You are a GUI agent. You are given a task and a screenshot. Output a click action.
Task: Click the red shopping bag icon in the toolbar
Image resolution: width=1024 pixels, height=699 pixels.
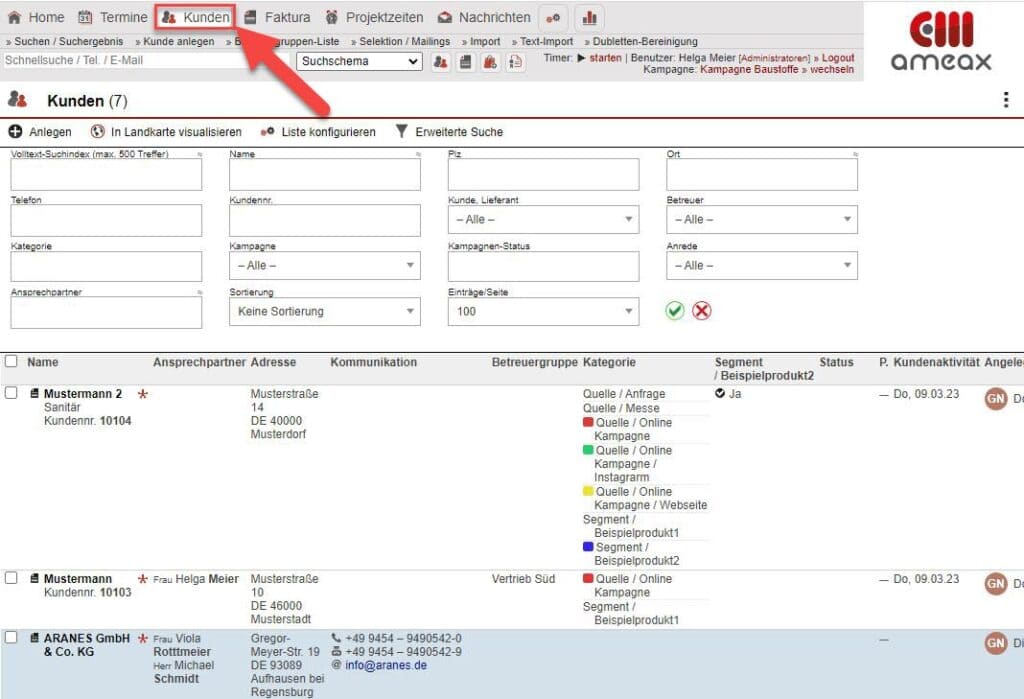click(489, 62)
